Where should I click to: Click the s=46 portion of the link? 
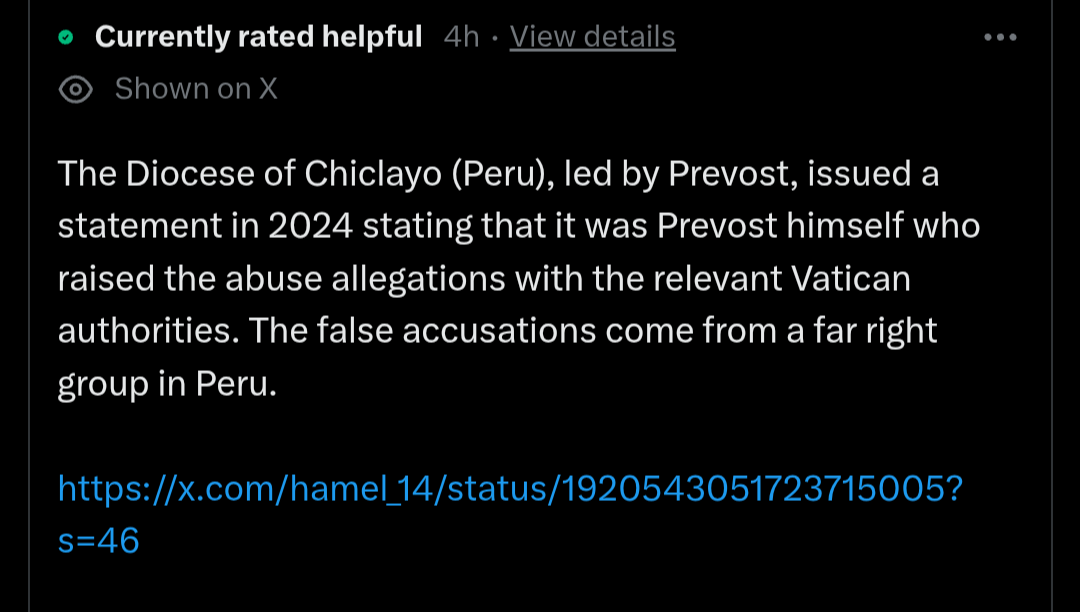(x=98, y=541)
